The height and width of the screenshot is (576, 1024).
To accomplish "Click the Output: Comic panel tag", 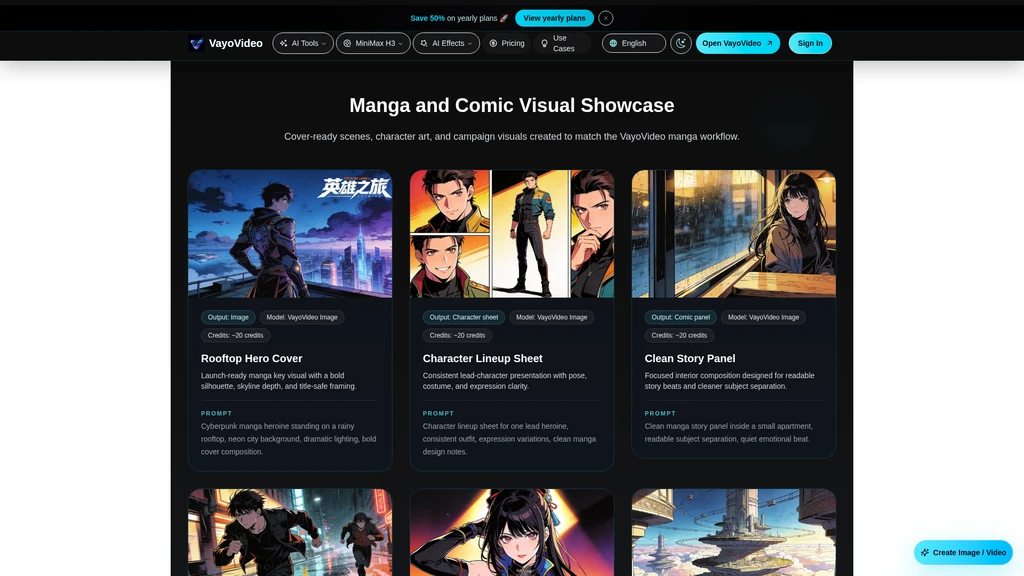I will [680, 317].
